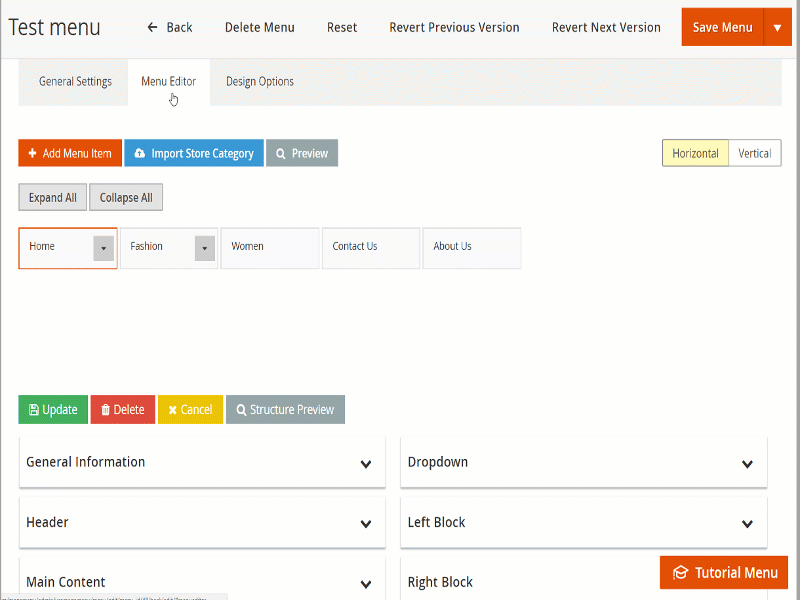Click Expand All button
800x600 pixels.
coord(52,198)
